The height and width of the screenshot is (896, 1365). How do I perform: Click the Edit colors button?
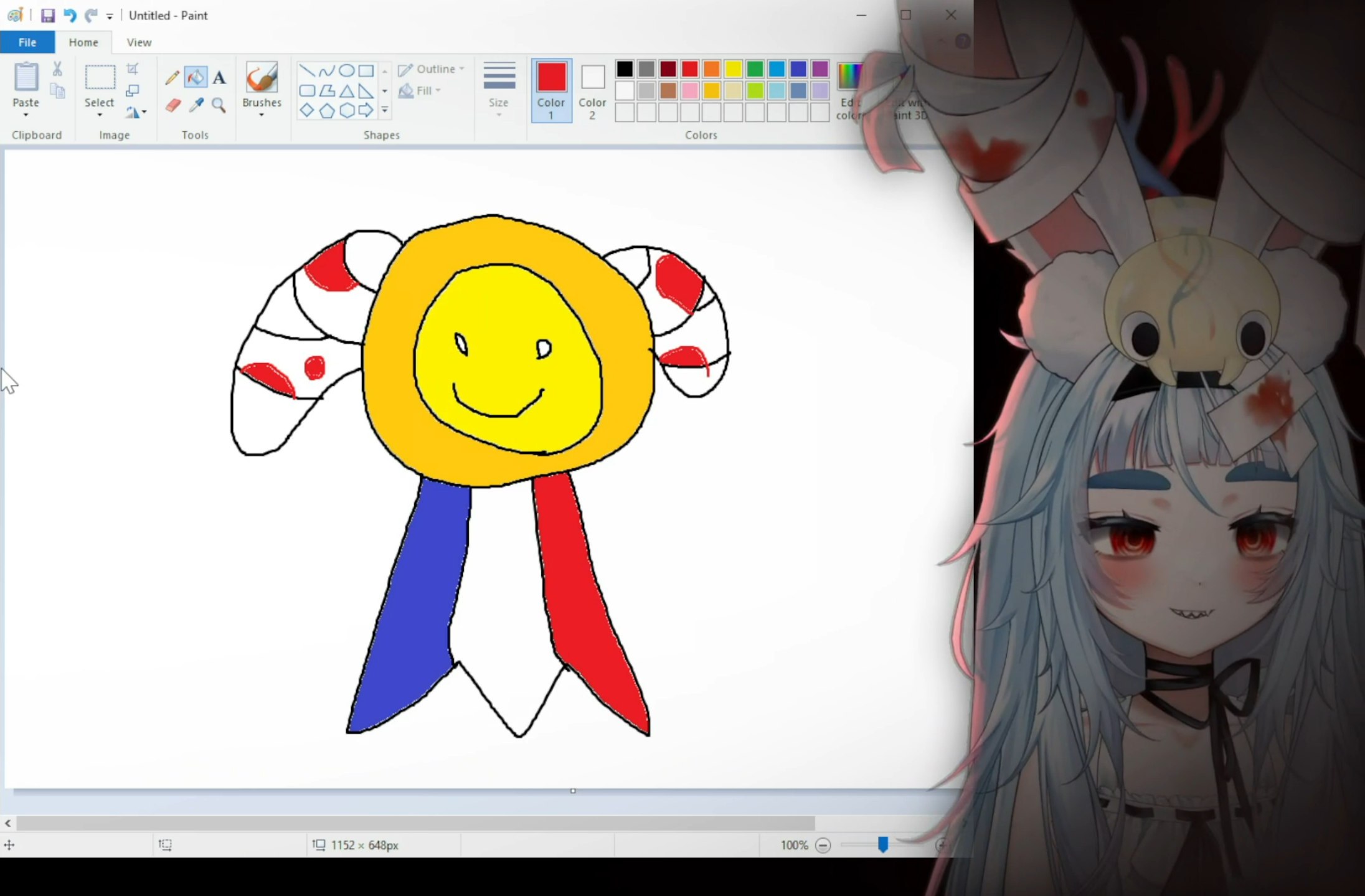(x=849, y=91)
